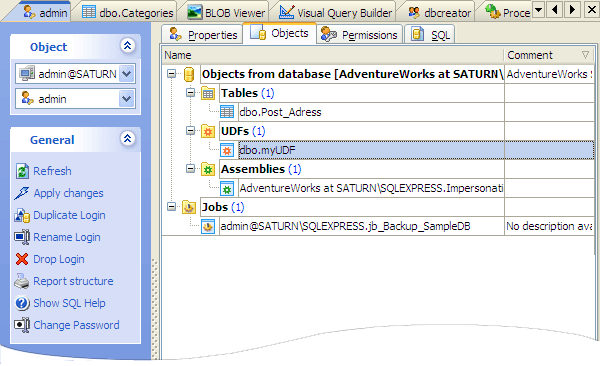Click the UDFs folder icon
The height and width of the screenshot is (366, 600).
click(208, 131)
